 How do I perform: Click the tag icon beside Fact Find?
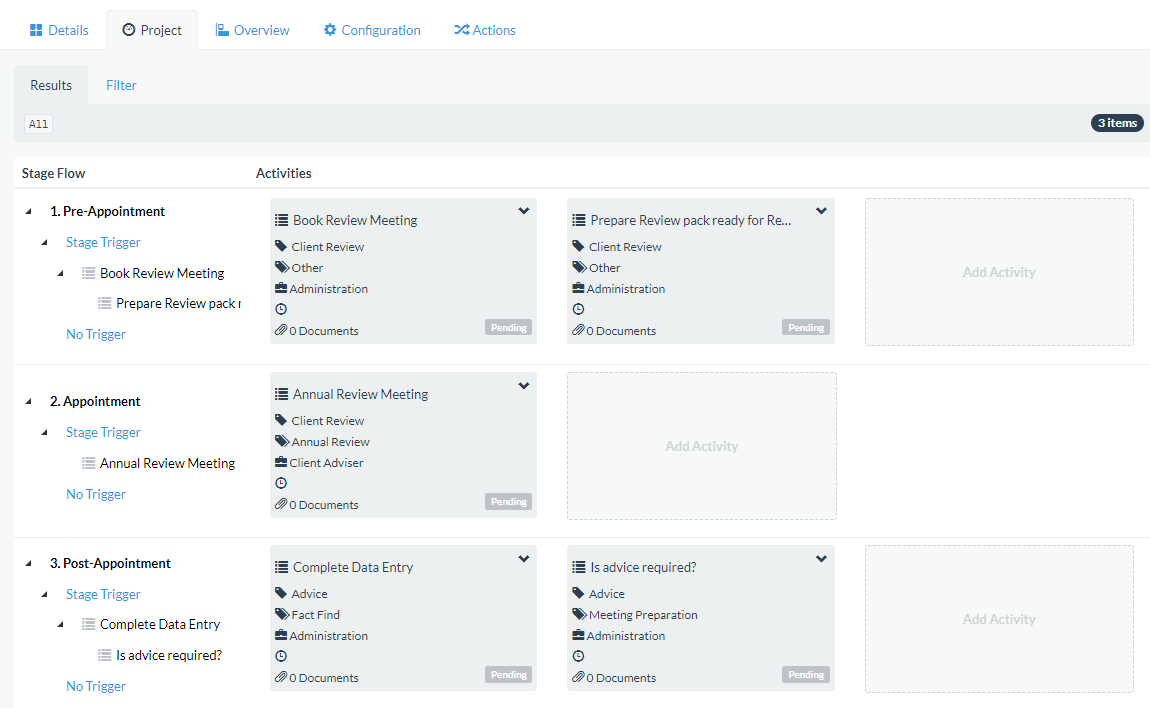[281, 615]
